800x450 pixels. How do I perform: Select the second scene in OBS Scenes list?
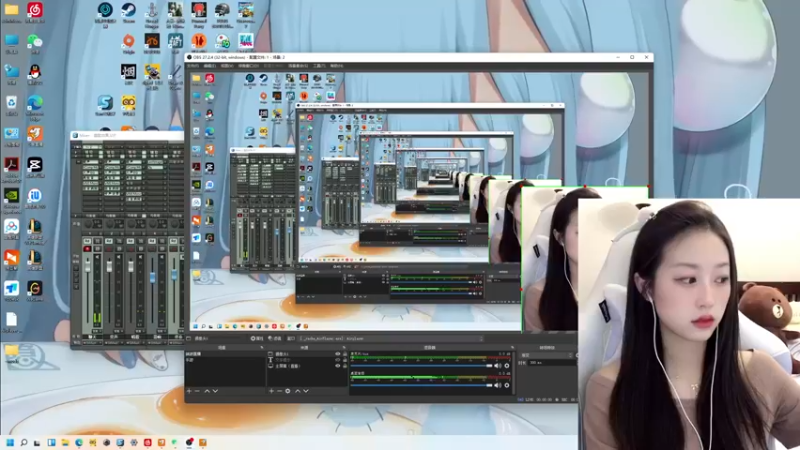point(225,360)
